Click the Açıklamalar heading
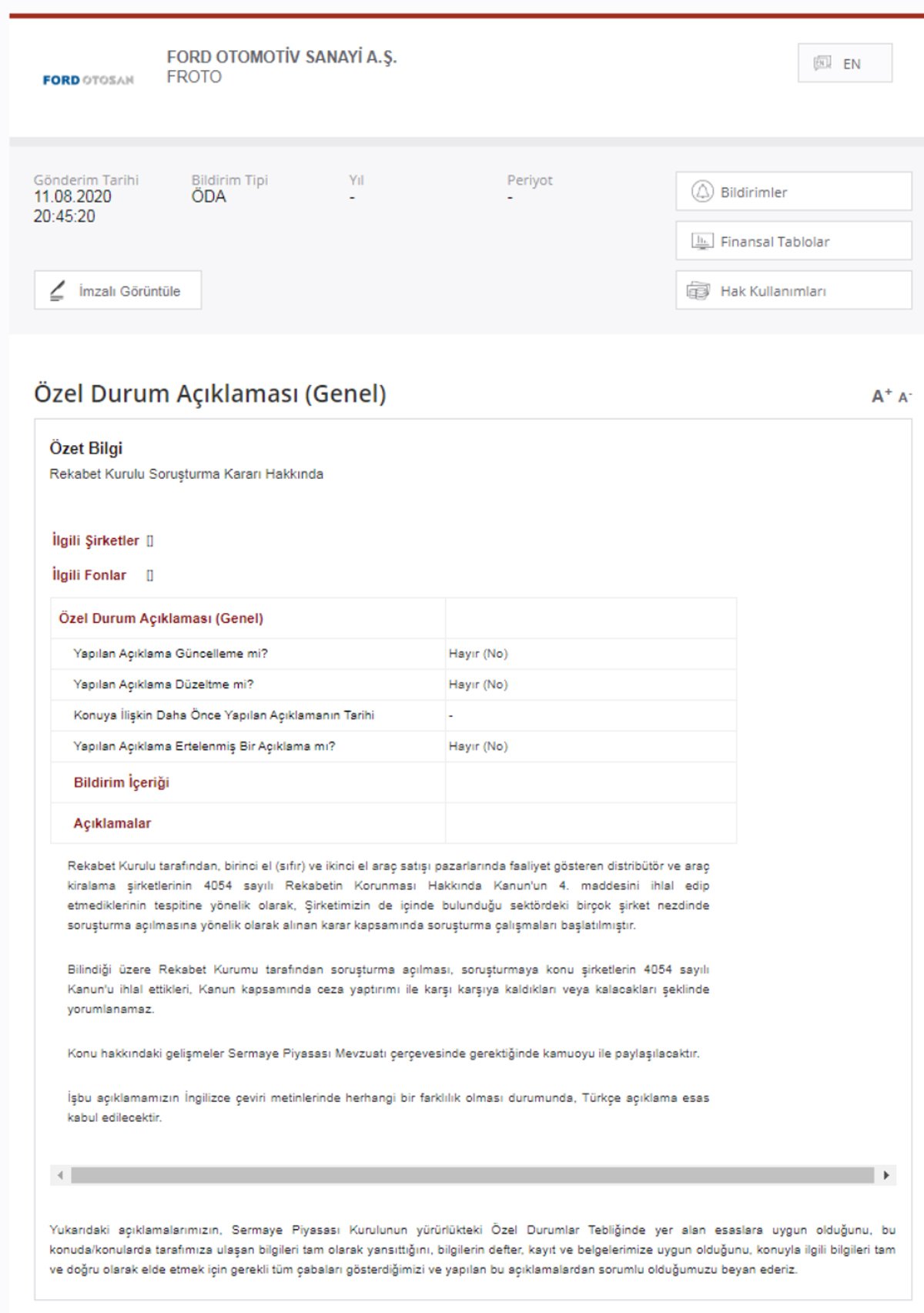The image size is (924, 1313). coord(112,823)
